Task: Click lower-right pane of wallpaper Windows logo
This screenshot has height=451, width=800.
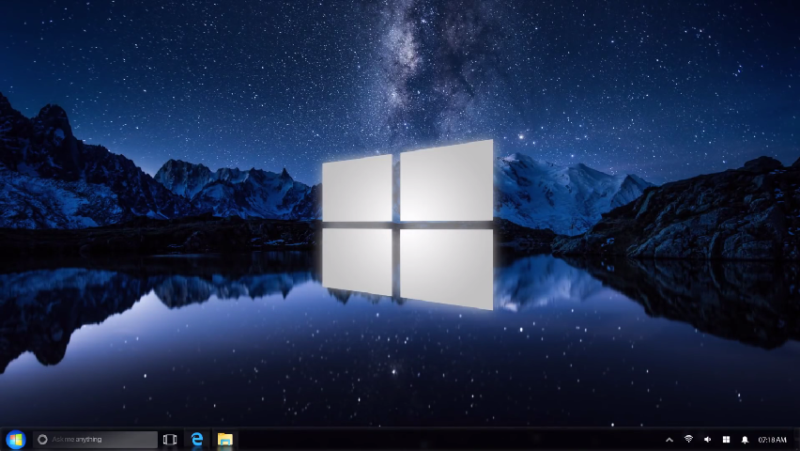Action: [446, 268]
